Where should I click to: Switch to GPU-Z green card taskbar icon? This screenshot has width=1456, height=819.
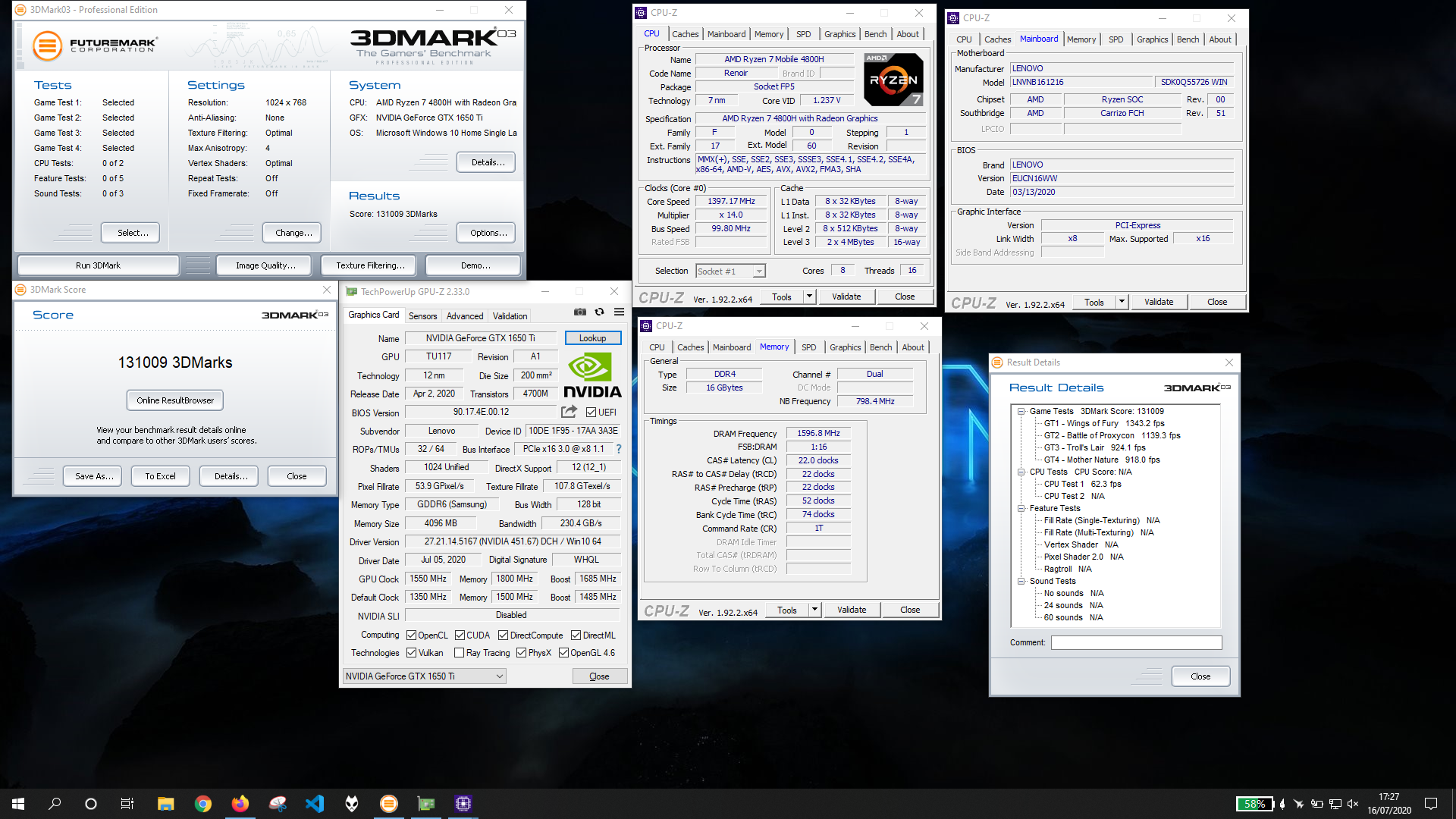tap(426, 804)
